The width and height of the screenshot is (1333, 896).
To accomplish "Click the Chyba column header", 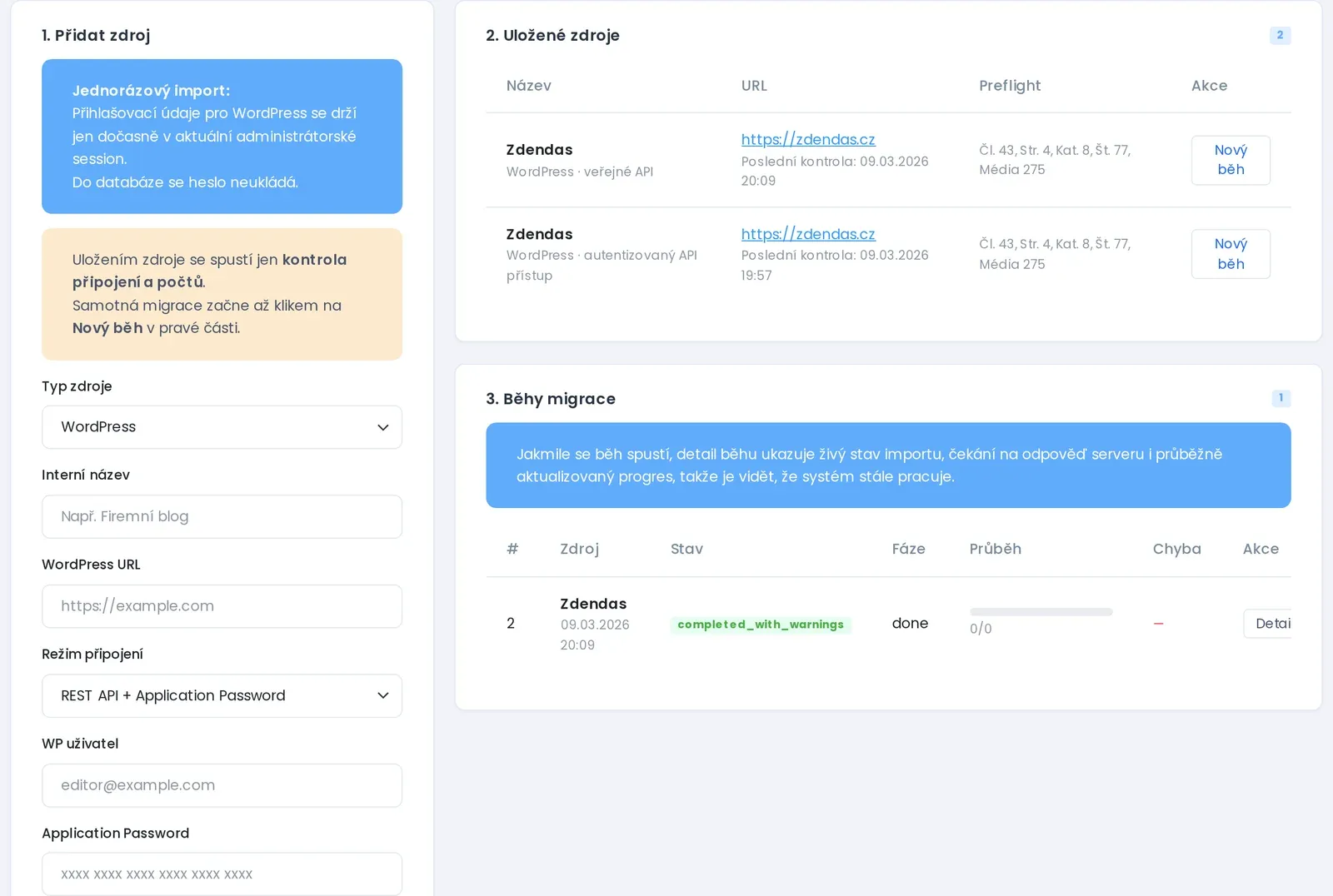I will 1176,549.
